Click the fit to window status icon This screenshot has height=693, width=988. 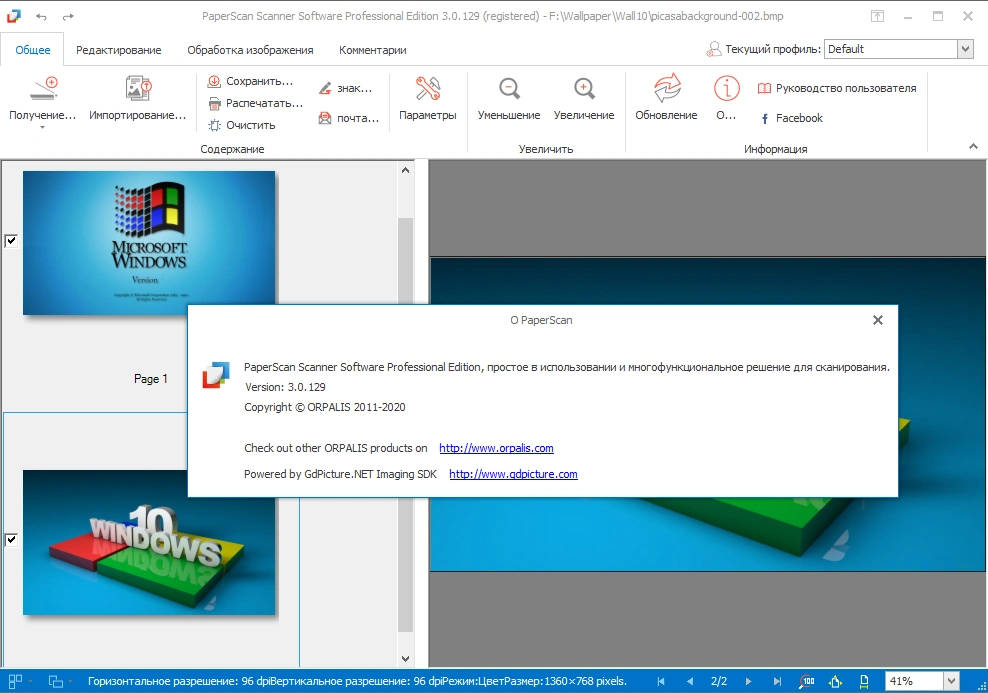(836, 681)
